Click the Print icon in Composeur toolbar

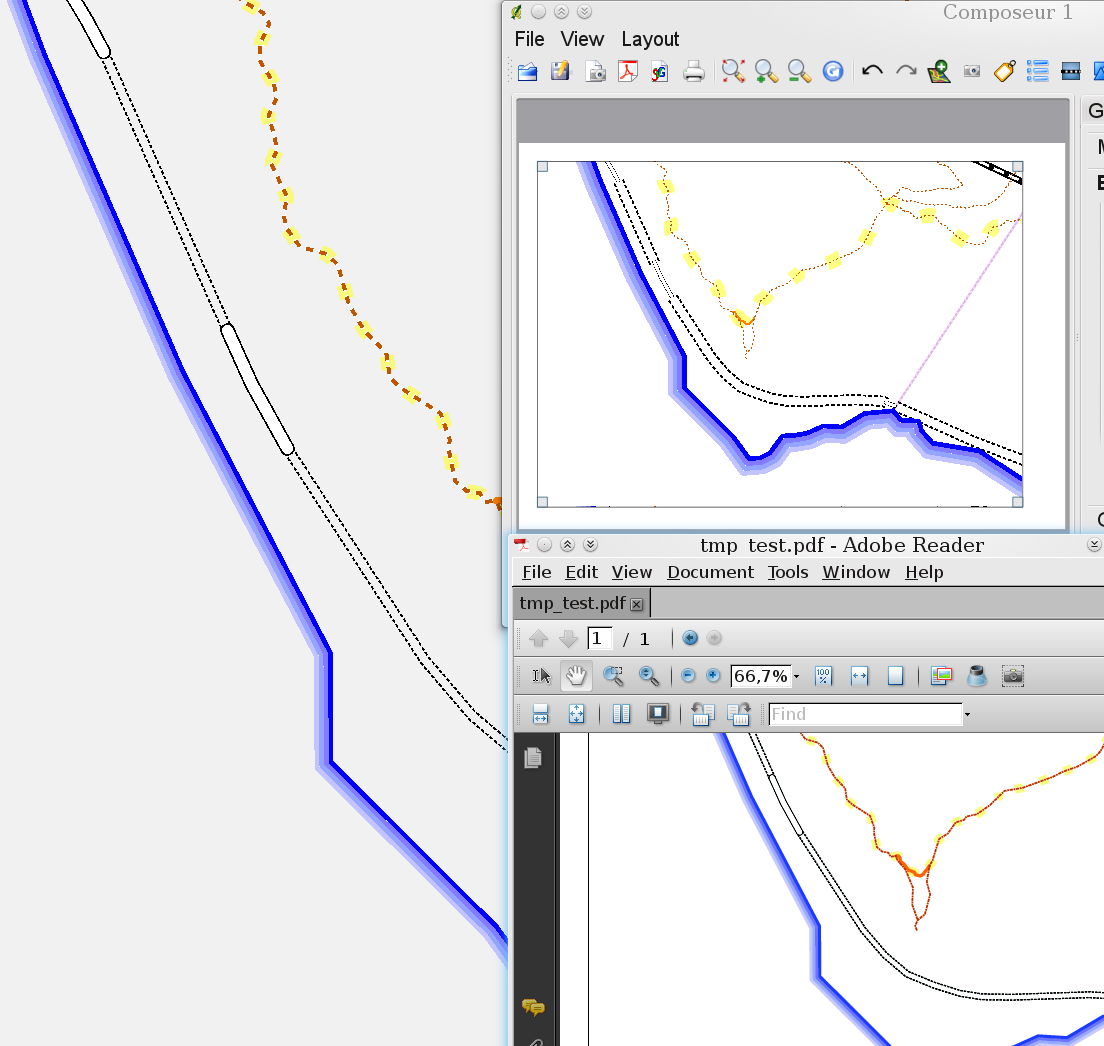click(x=693, y=71)
